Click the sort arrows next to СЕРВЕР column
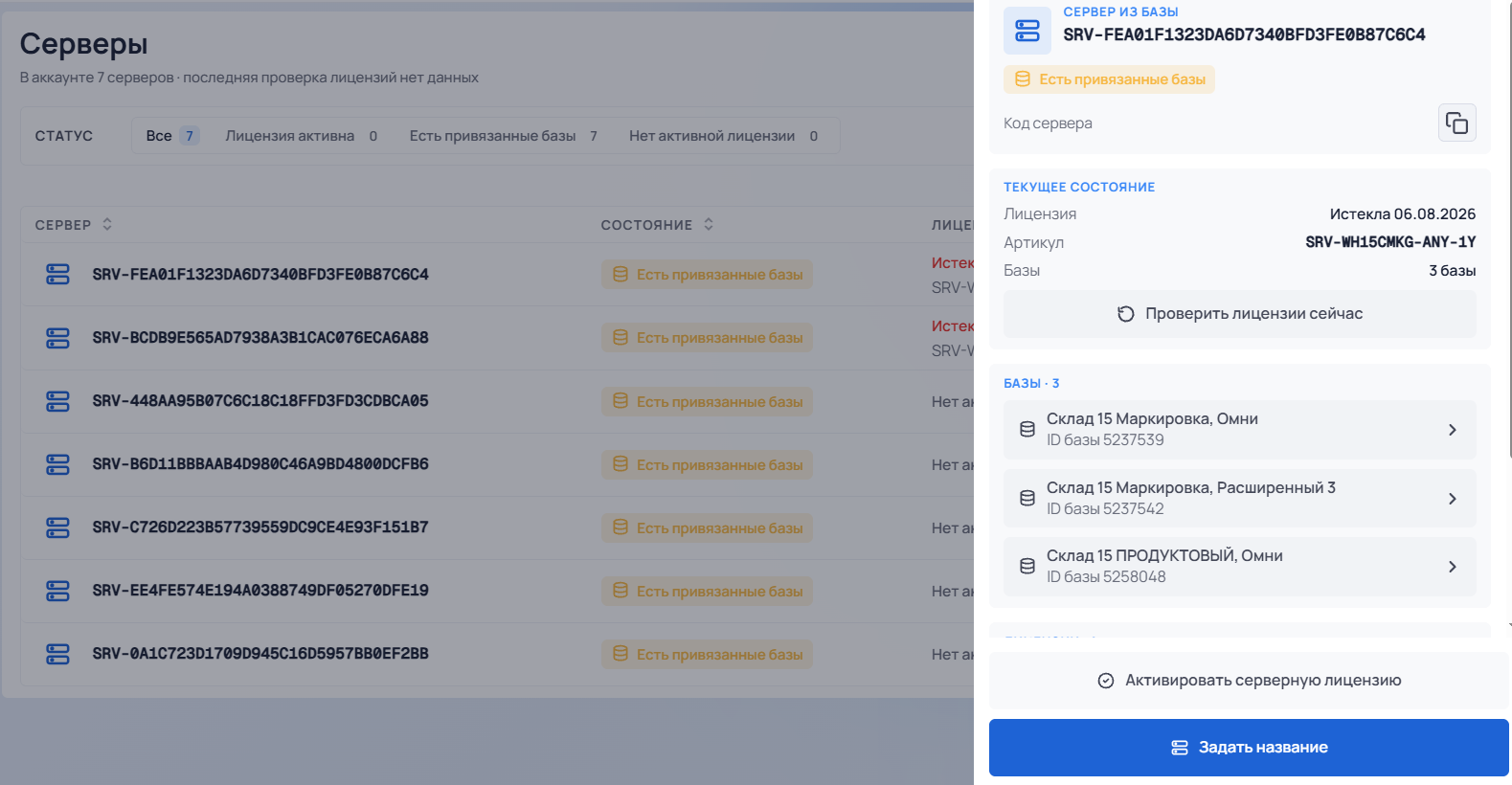 [107, 224]
